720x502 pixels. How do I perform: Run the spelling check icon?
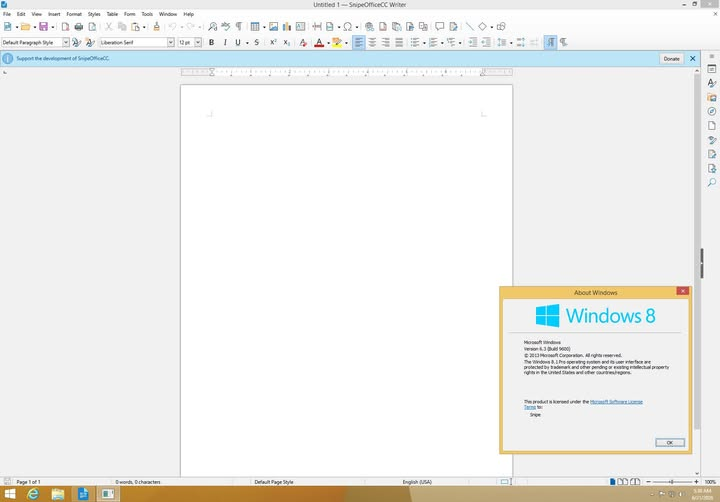[x=225, y=27]
